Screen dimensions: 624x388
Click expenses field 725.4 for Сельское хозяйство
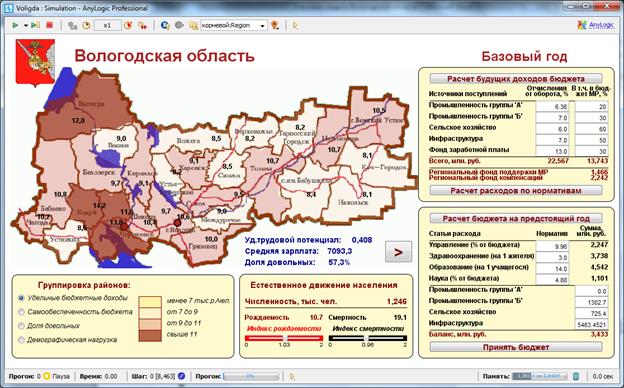pos(592,313)
